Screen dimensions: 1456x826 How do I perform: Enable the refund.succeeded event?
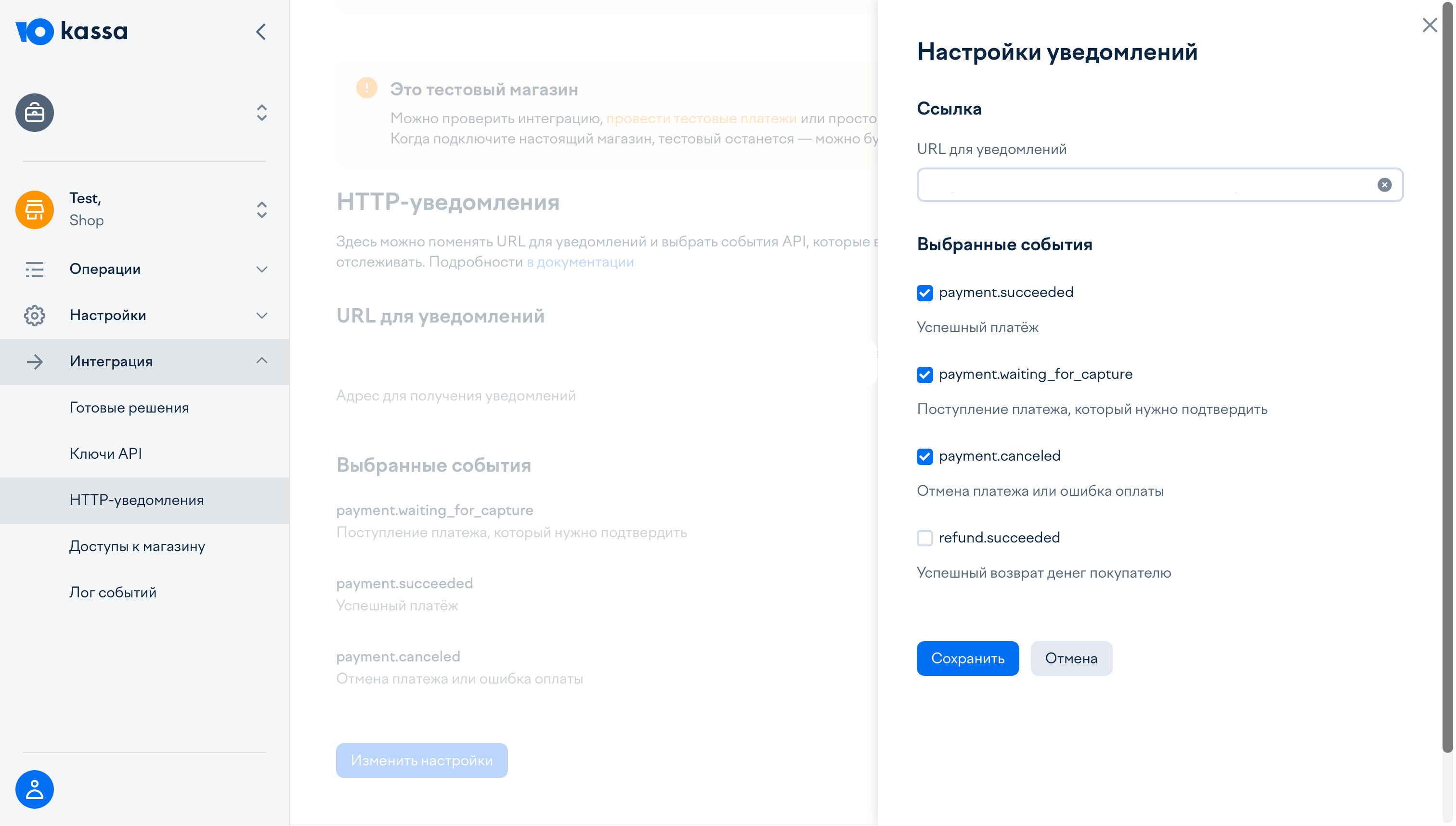coord(924,538)
